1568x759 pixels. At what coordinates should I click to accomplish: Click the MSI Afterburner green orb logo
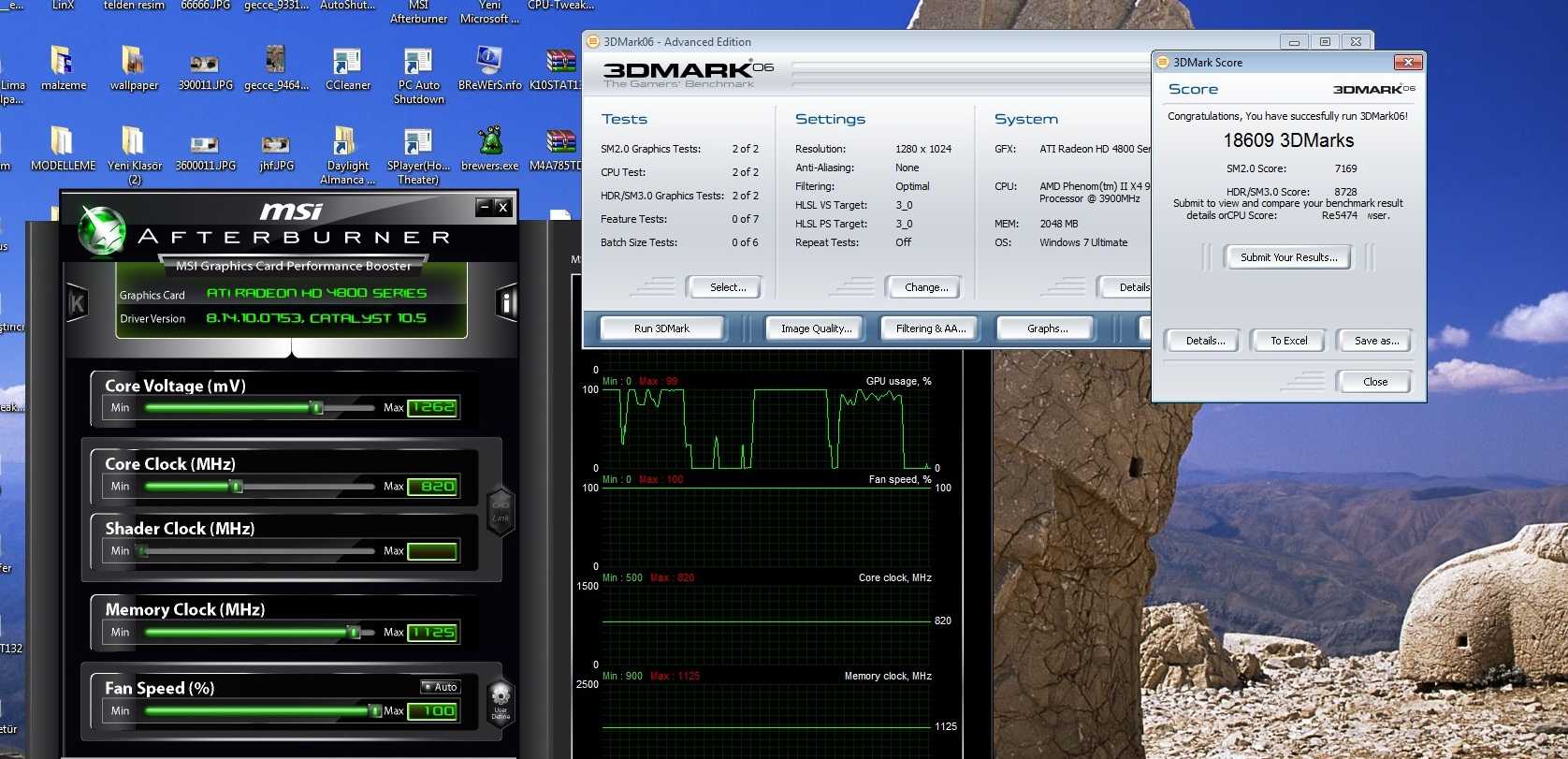pyautogui.click(x=101, y=230)
